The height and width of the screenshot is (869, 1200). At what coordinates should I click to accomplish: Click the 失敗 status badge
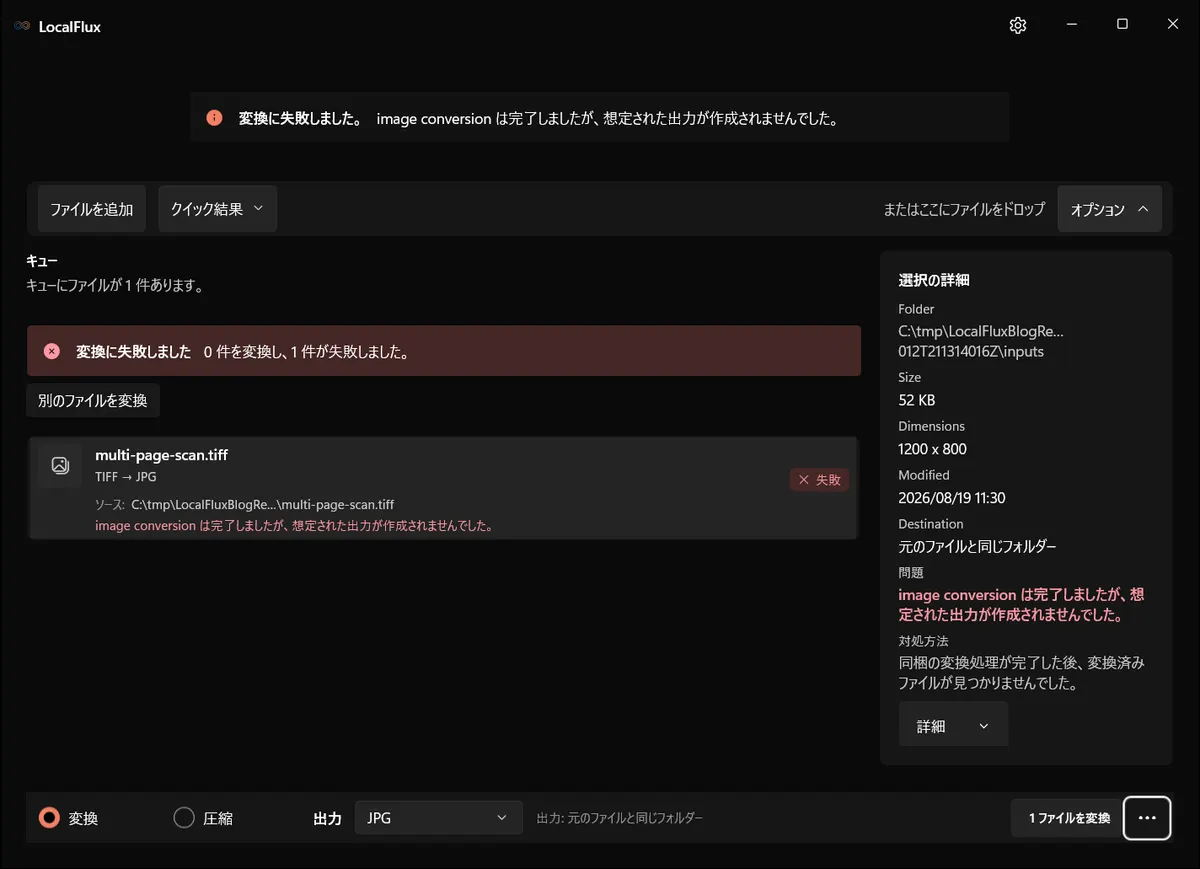click(820, 480)
